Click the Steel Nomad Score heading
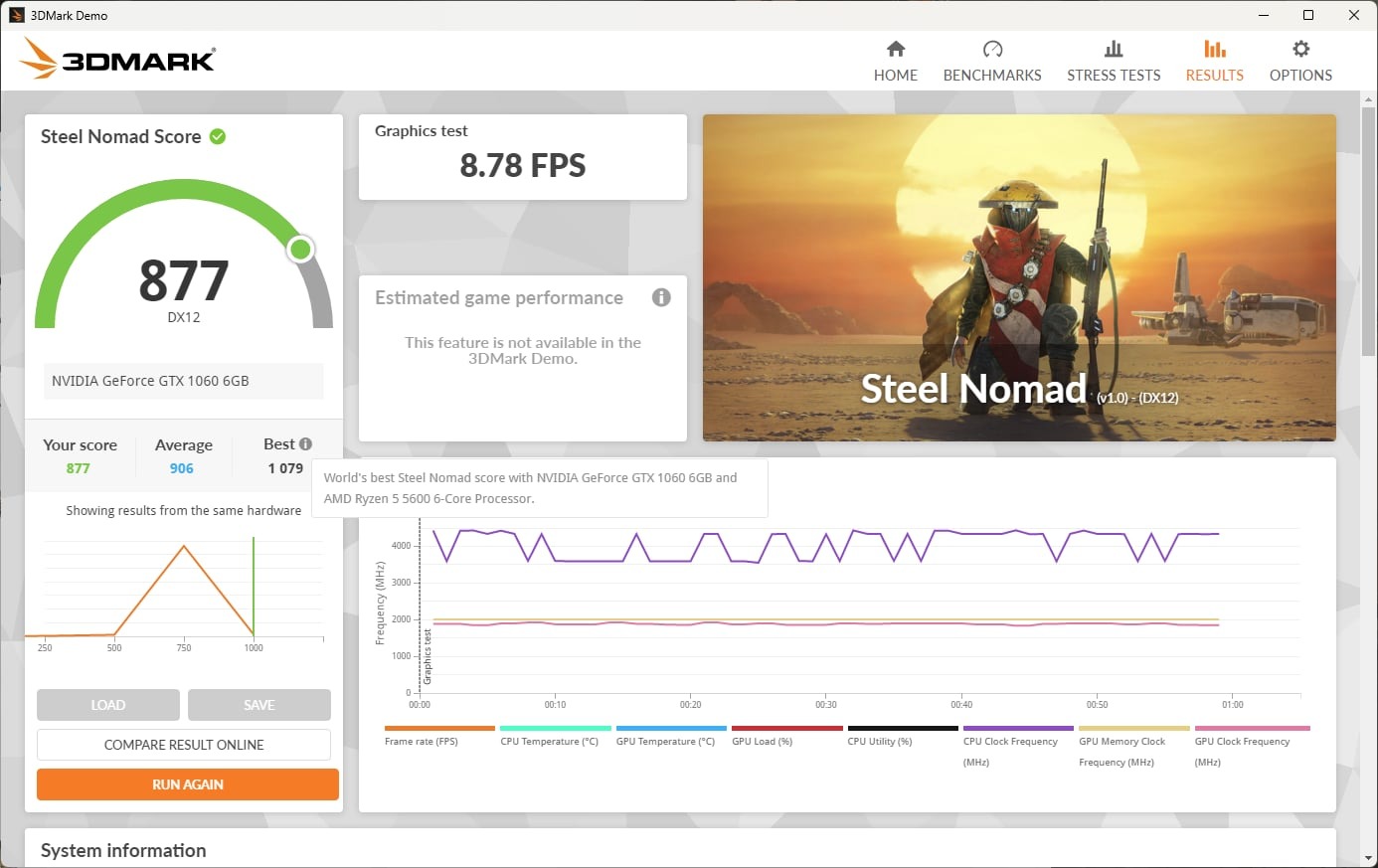The image size is (1378, 868). (x=120, y=136)
